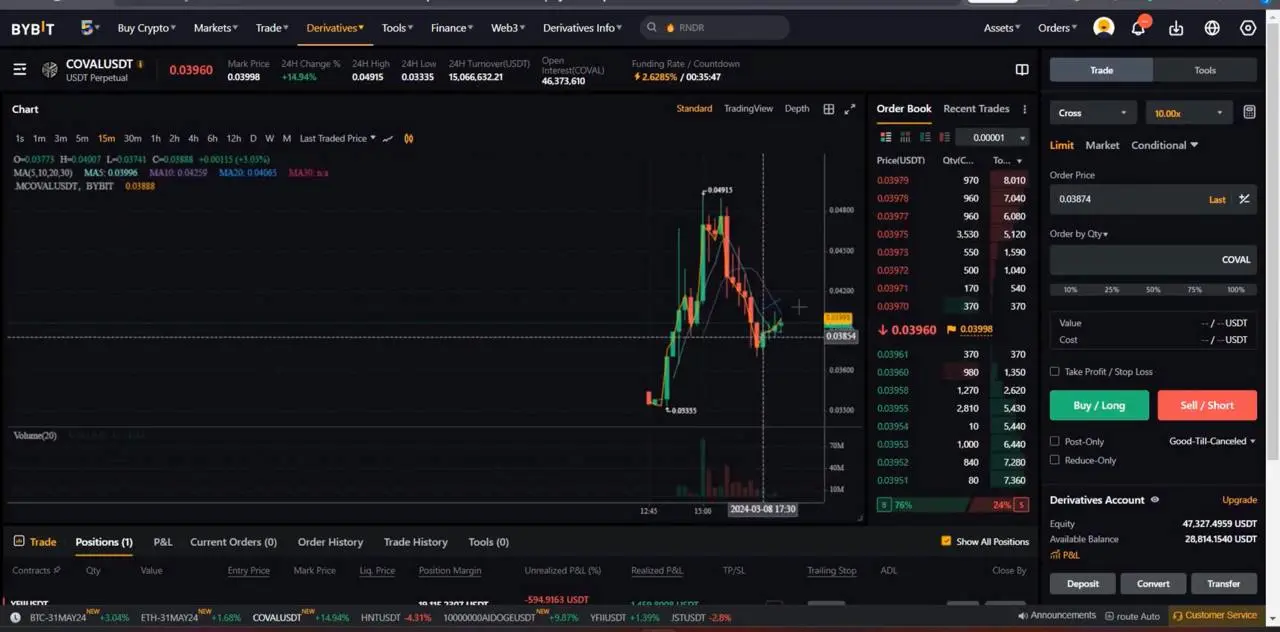Open the Last Traded Price dropdown
1280x632 pixels.
338,138
